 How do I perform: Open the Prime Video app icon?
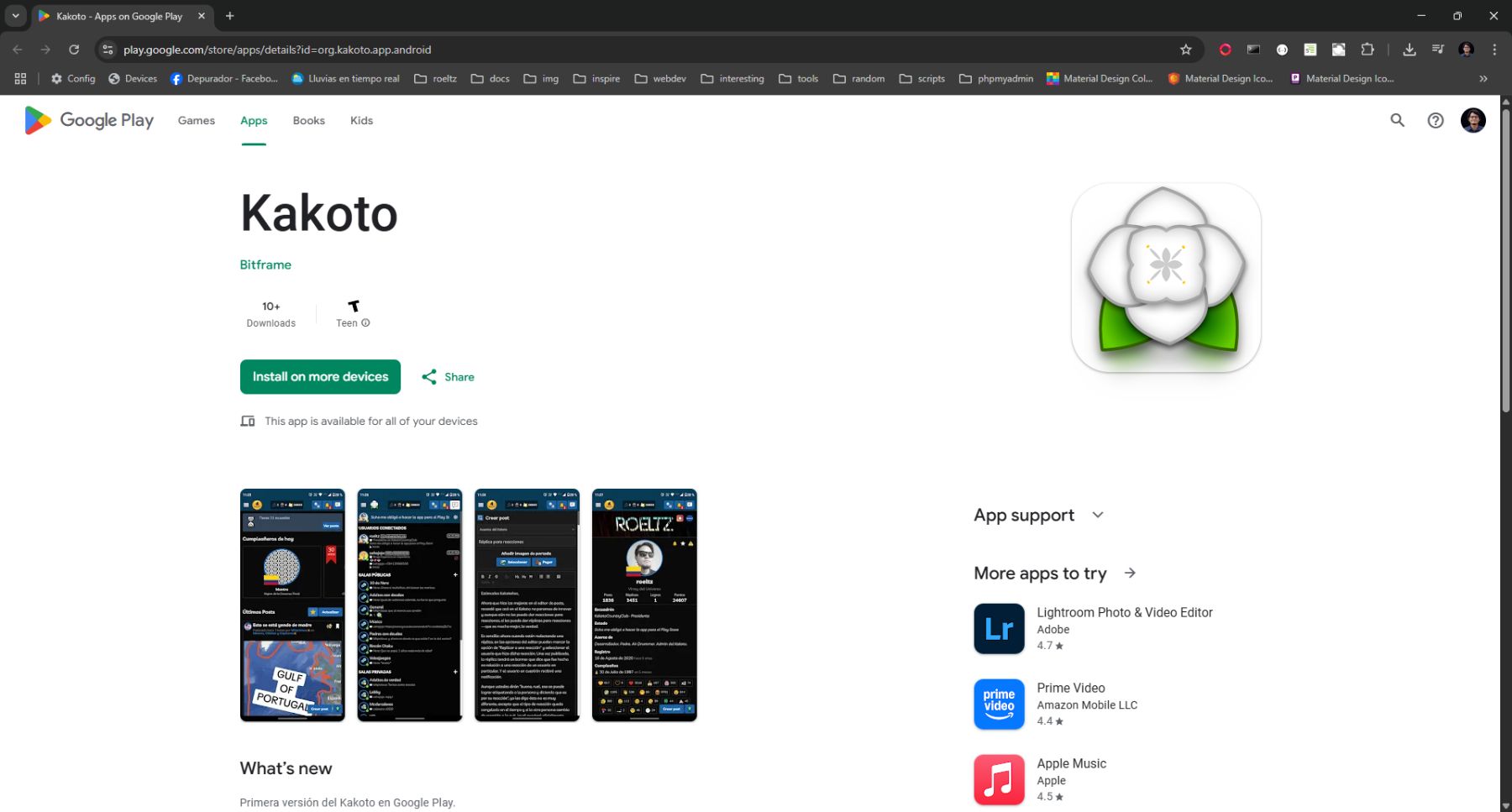tap(999, 705)
